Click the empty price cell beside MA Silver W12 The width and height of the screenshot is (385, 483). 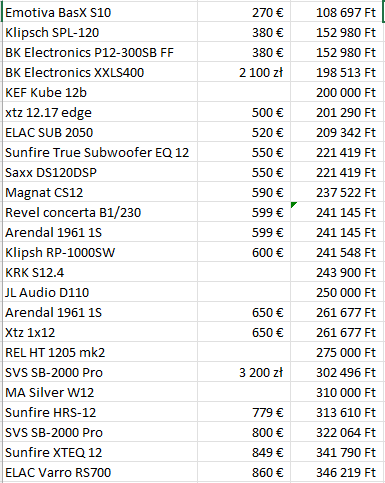point(244,392)
